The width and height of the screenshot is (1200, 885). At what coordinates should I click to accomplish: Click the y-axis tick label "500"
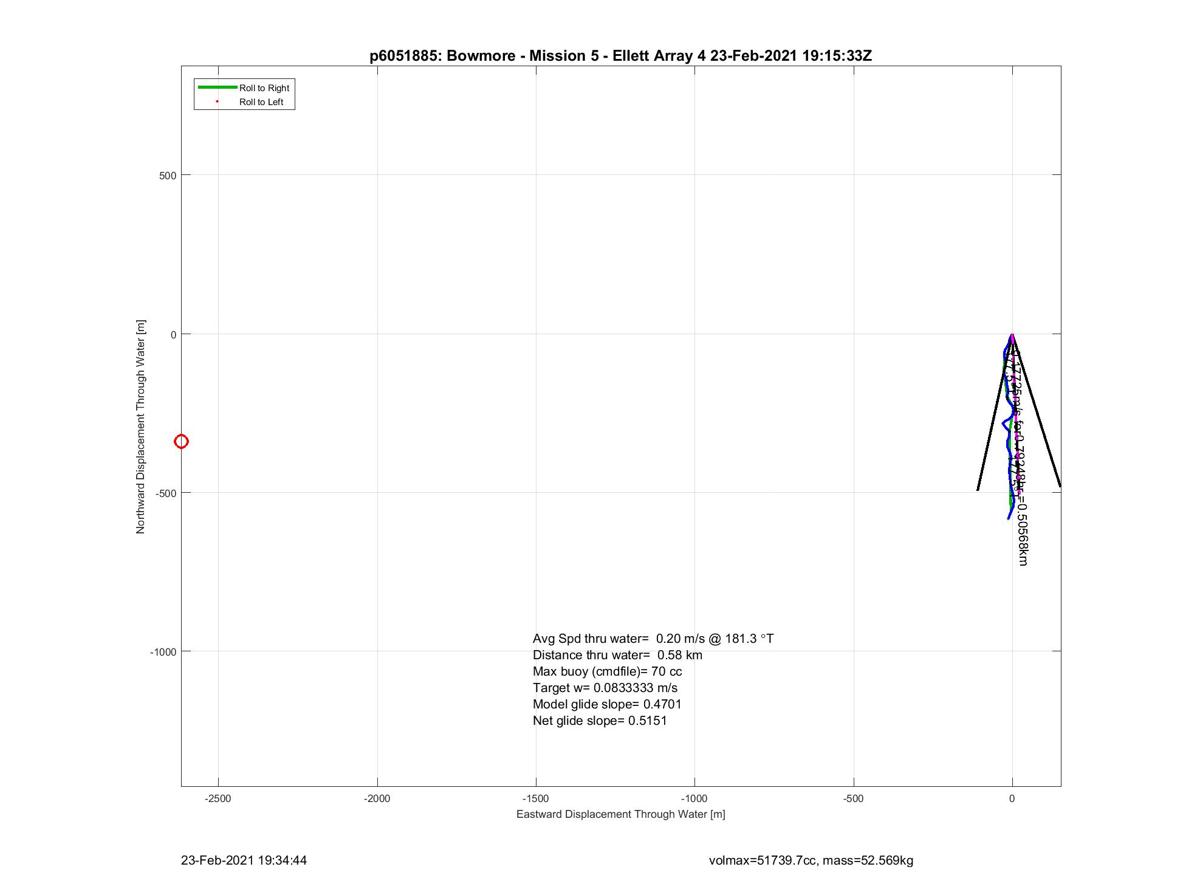pos(166,176)
